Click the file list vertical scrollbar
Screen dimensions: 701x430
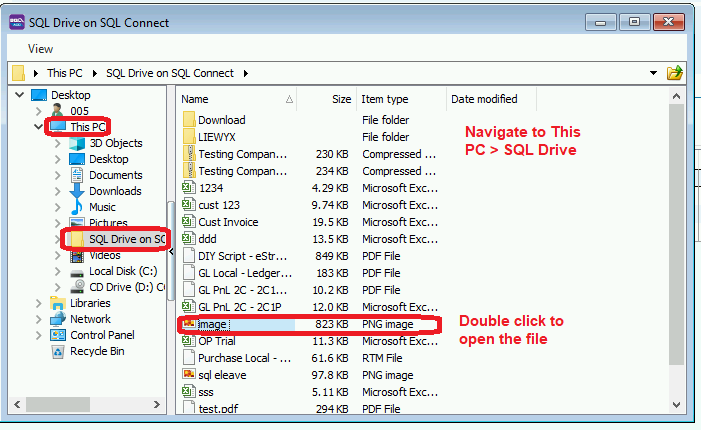click(676, 250)
